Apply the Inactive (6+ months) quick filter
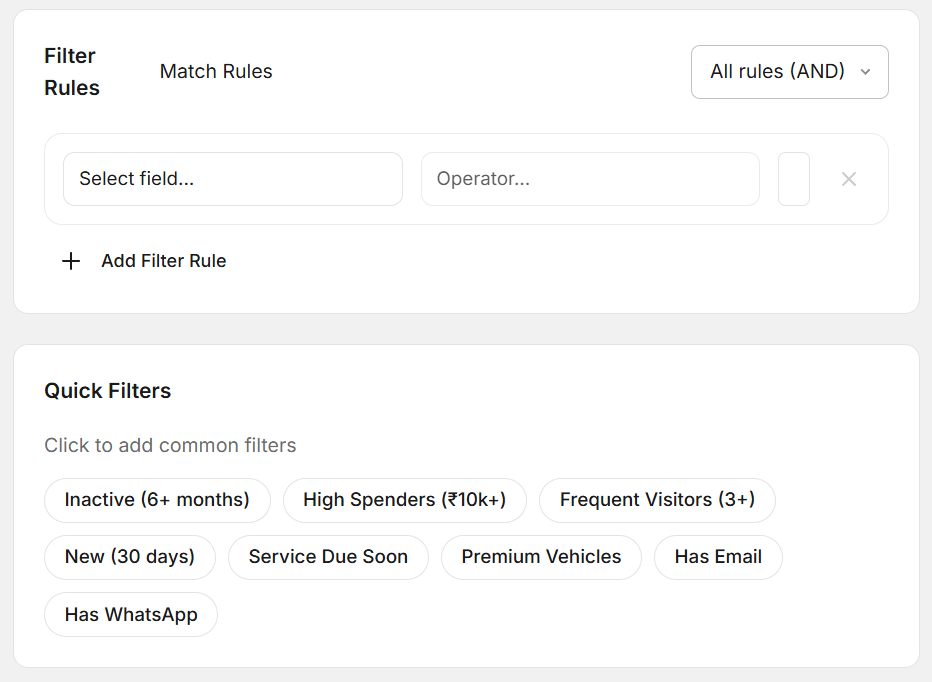 [x=157, y=500]
